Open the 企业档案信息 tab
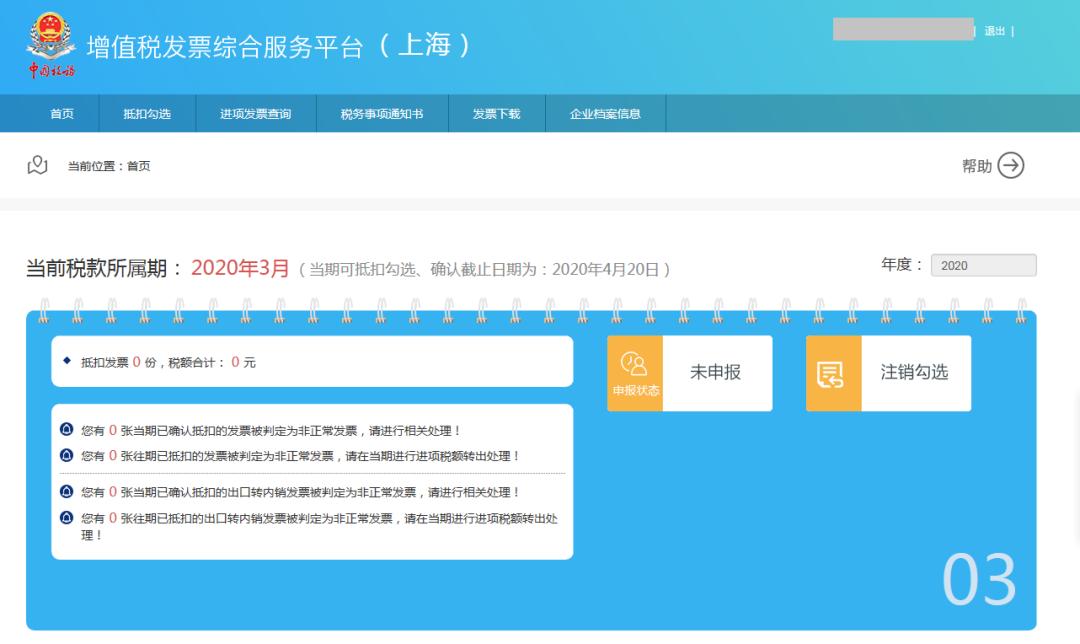The image size is (1080, 644). pos(605,114)
